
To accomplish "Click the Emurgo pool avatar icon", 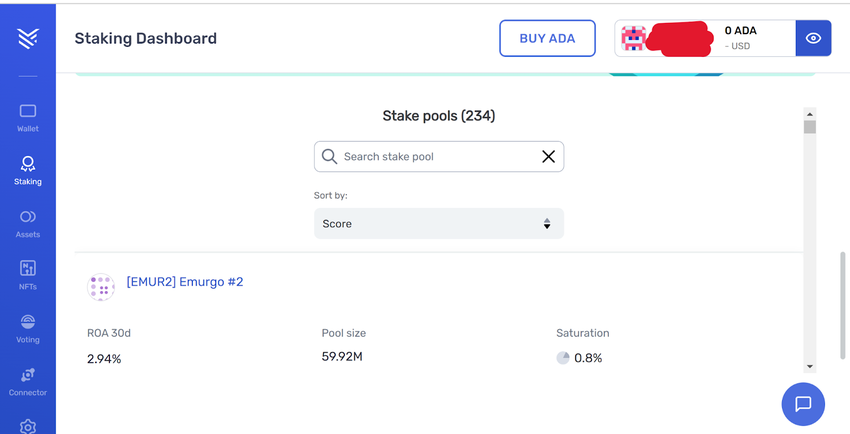I will (101, 287).
